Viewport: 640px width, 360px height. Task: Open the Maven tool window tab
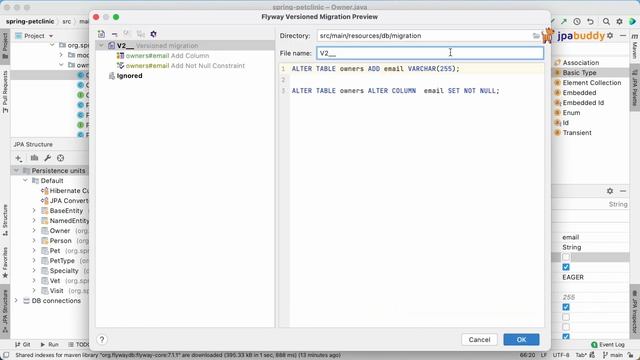click(x=634, y=47)
